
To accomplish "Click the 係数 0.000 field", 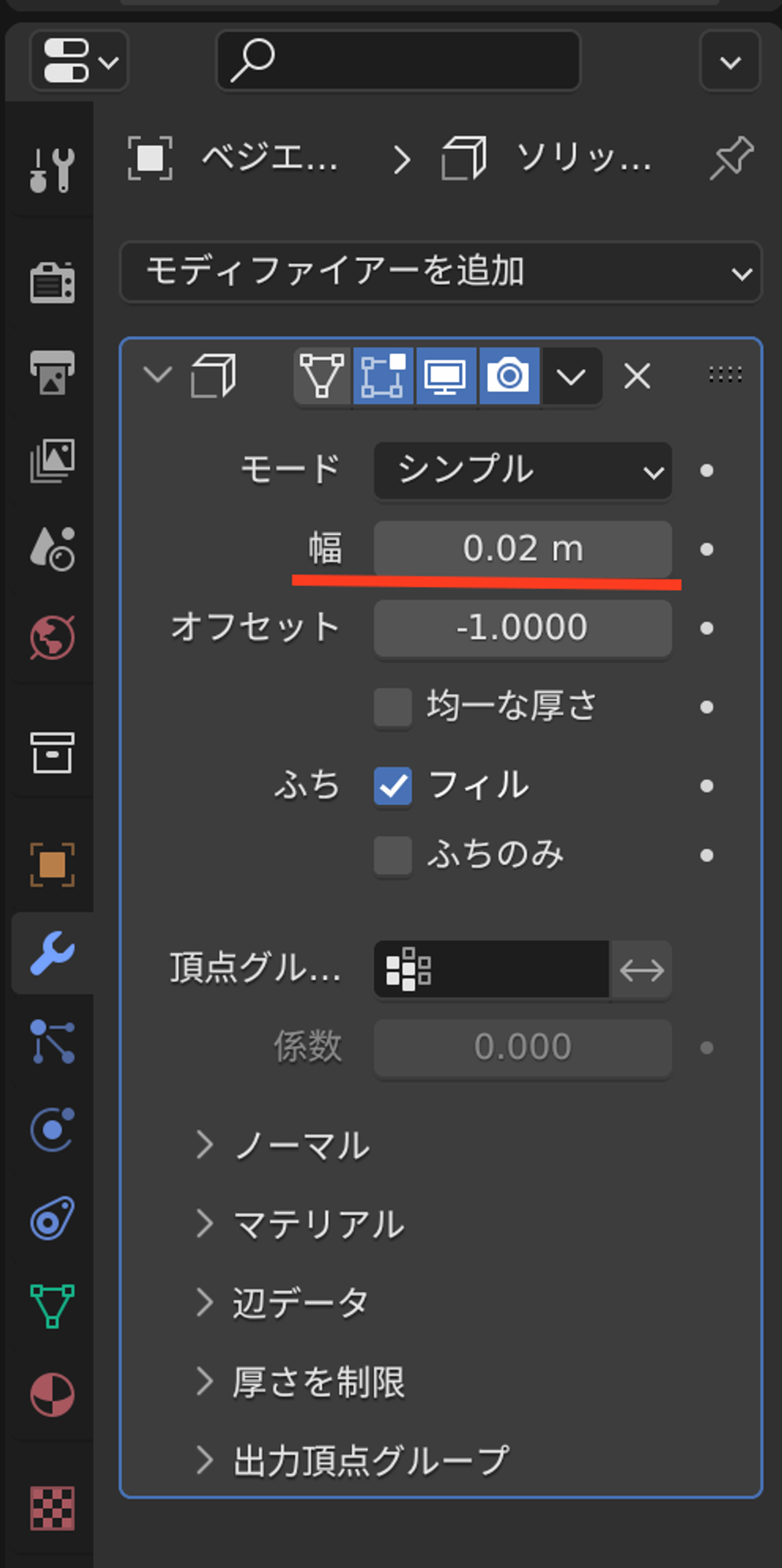I will [x=523, y=1047].
